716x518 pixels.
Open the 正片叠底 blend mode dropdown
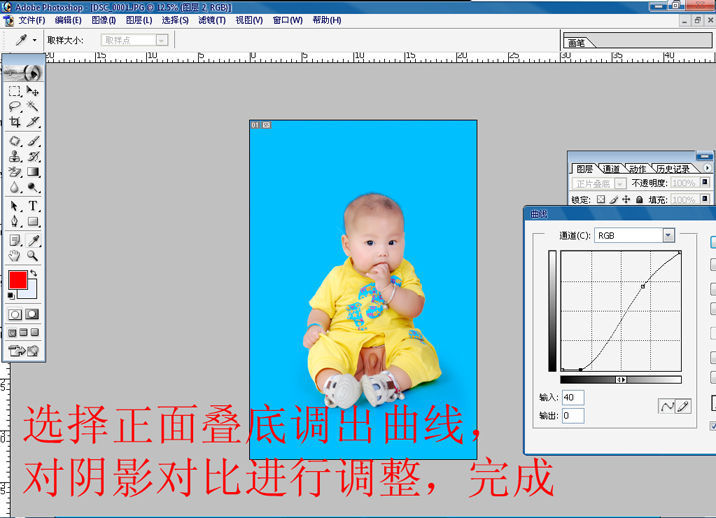(x=620, y=184)
